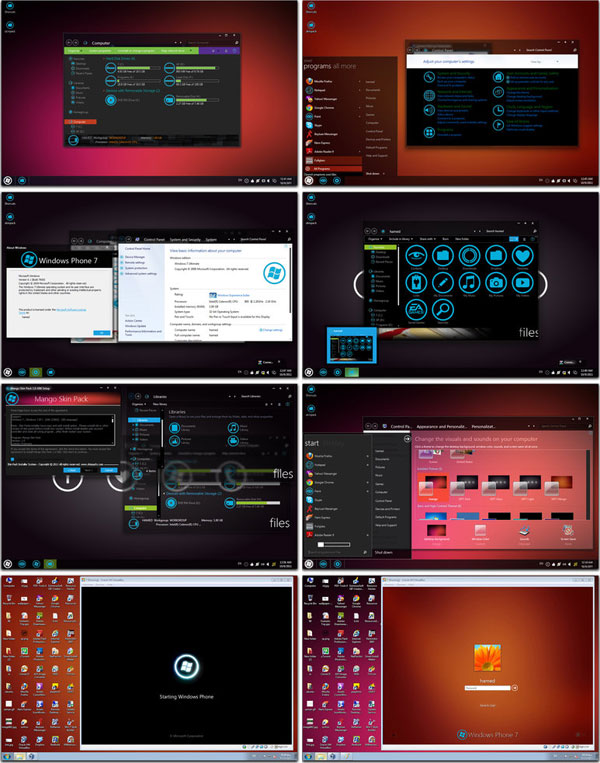Select DVD RW Drive icon in Computer window
Viewport: 600px width, 763px height.
[x=110, y=100]
